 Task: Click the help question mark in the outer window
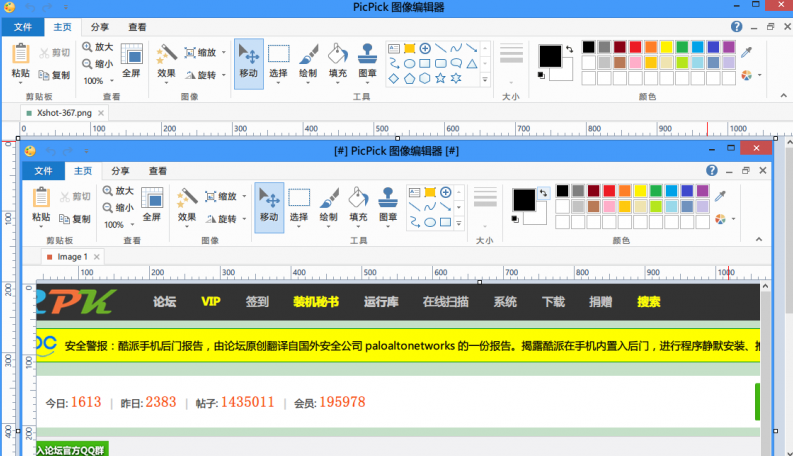pos(736,27)
